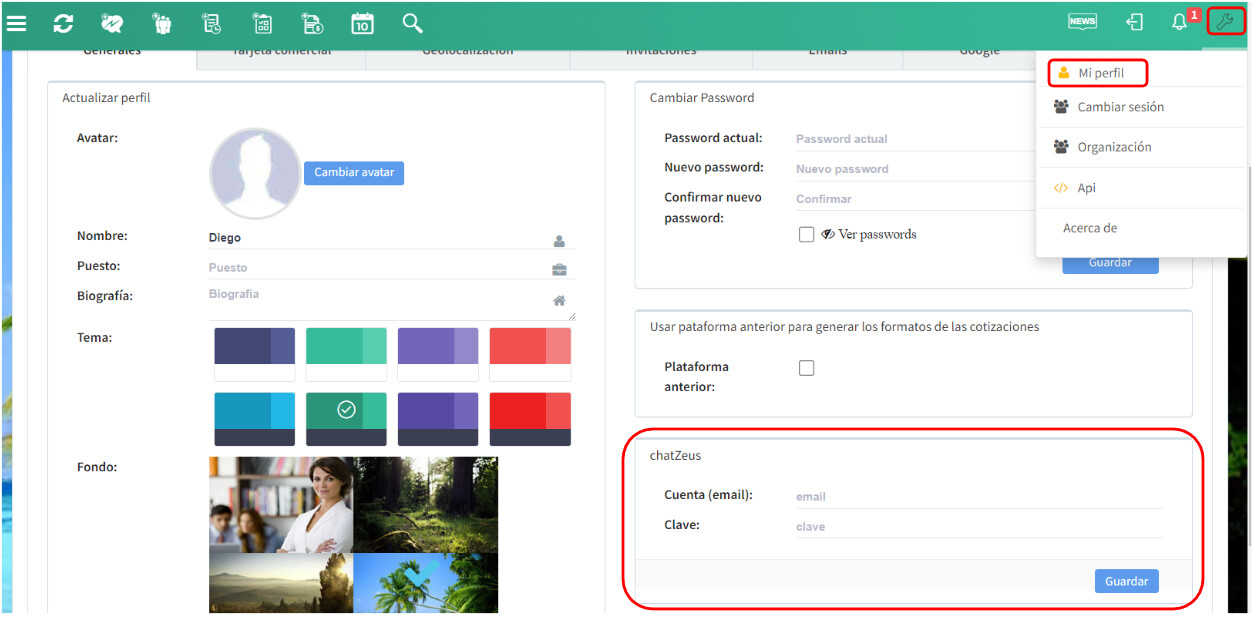1254x620 pixels.
Task: Open the calendar icon in toolbar
Action: pos(362,23)
